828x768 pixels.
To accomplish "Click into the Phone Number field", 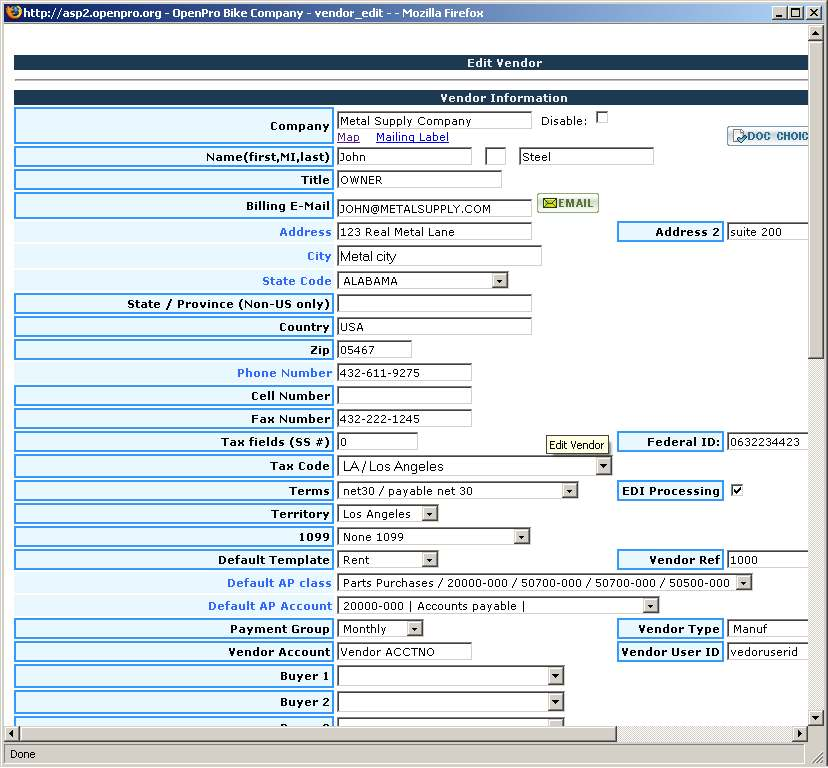I will (x=404, y=373).
